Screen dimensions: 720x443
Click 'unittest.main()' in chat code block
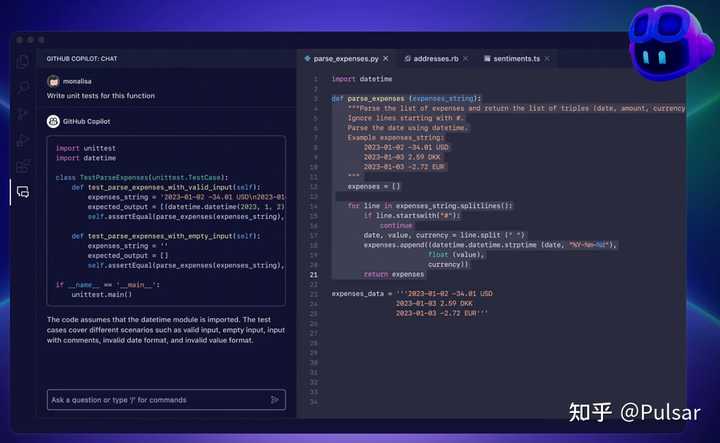[x=101, y=295]
